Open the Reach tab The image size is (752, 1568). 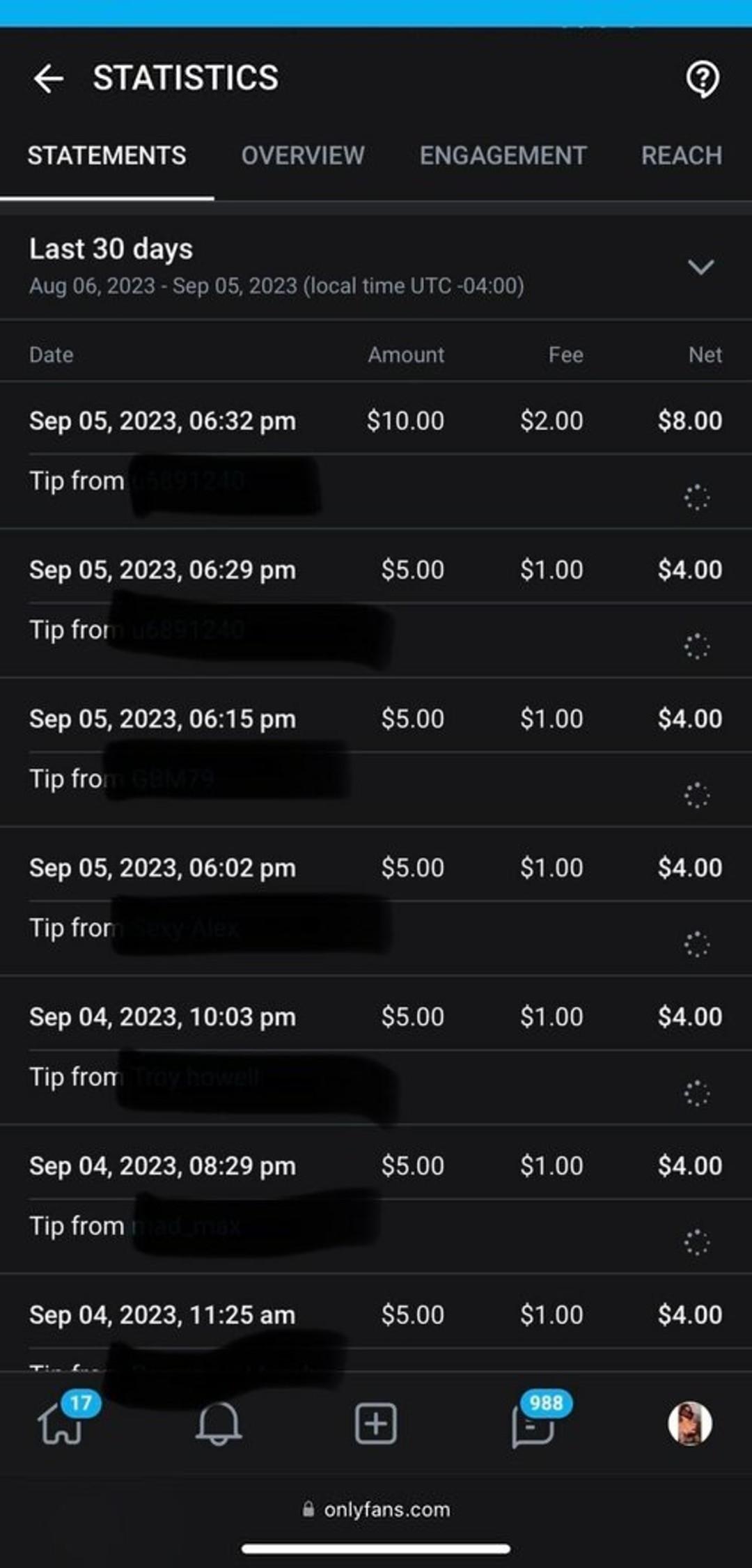681,155
